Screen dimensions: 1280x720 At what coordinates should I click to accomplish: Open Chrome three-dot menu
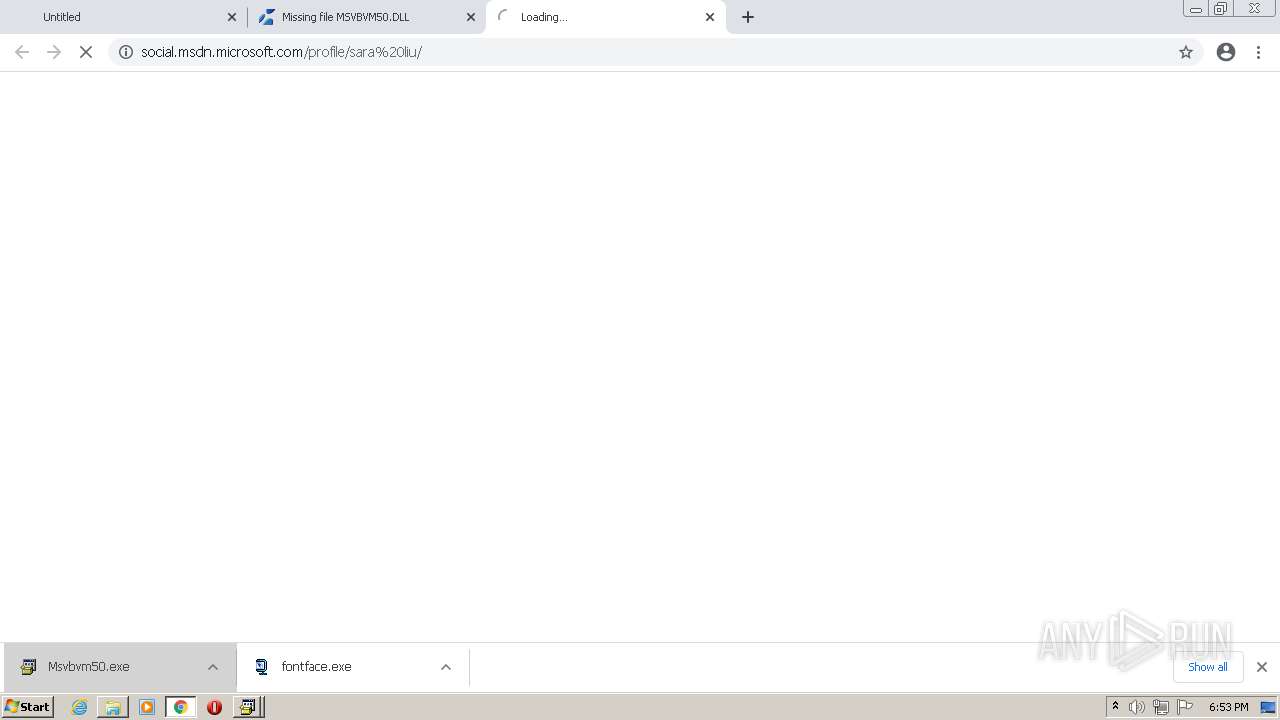click(1259, 52)
